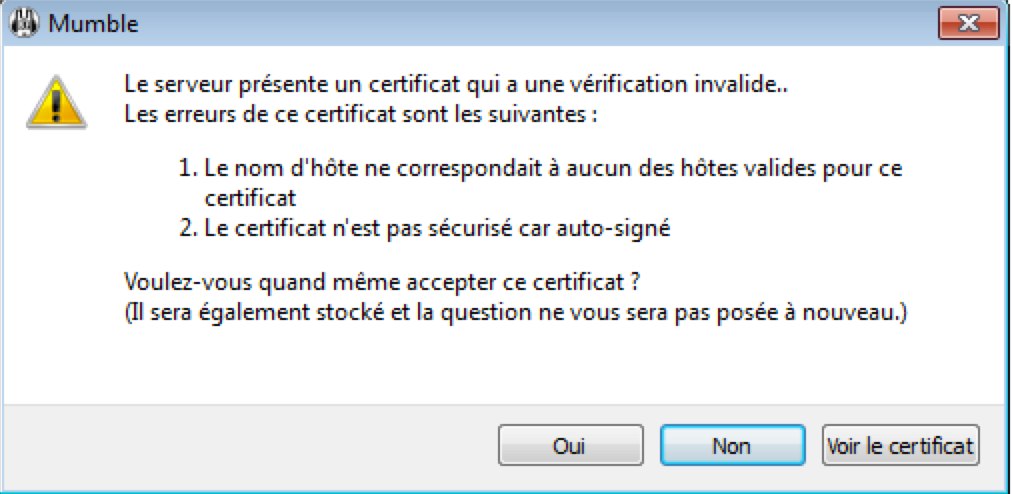Reject the certificate with Non
Image resolution: width=1012 pixels, height=494 pixels.
731,445
